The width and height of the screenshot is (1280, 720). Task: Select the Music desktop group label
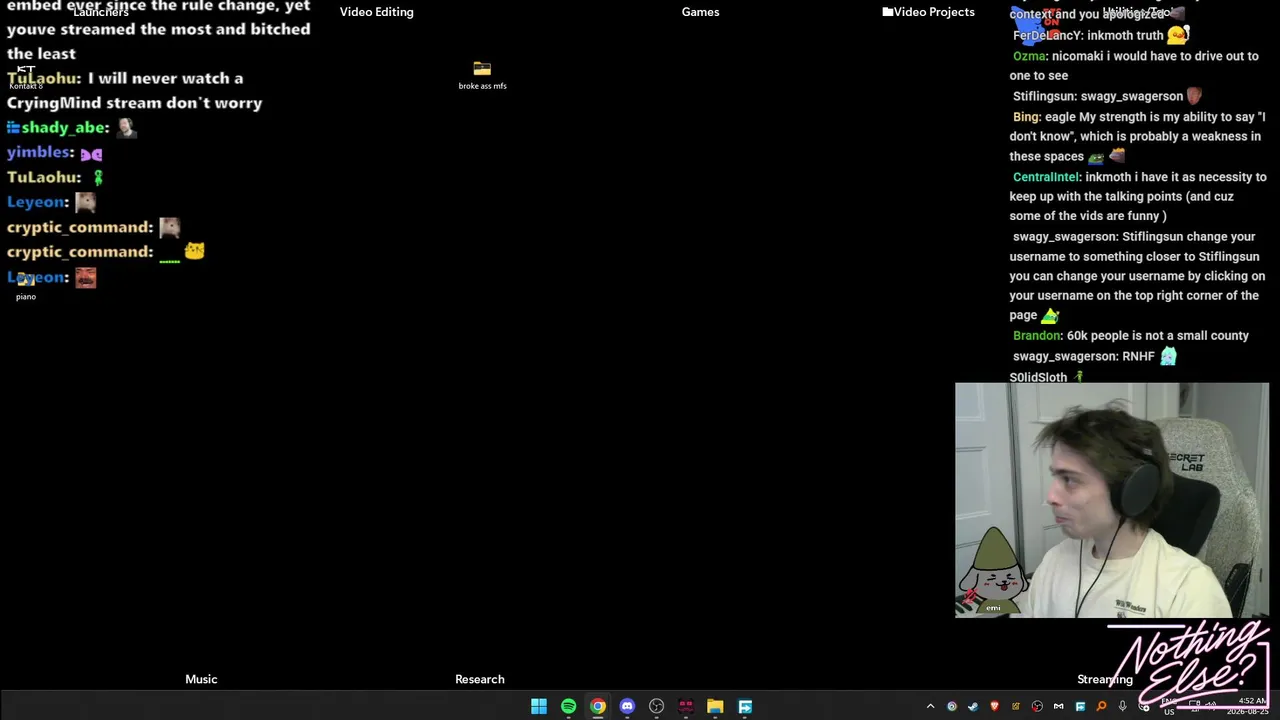[201, 679]
